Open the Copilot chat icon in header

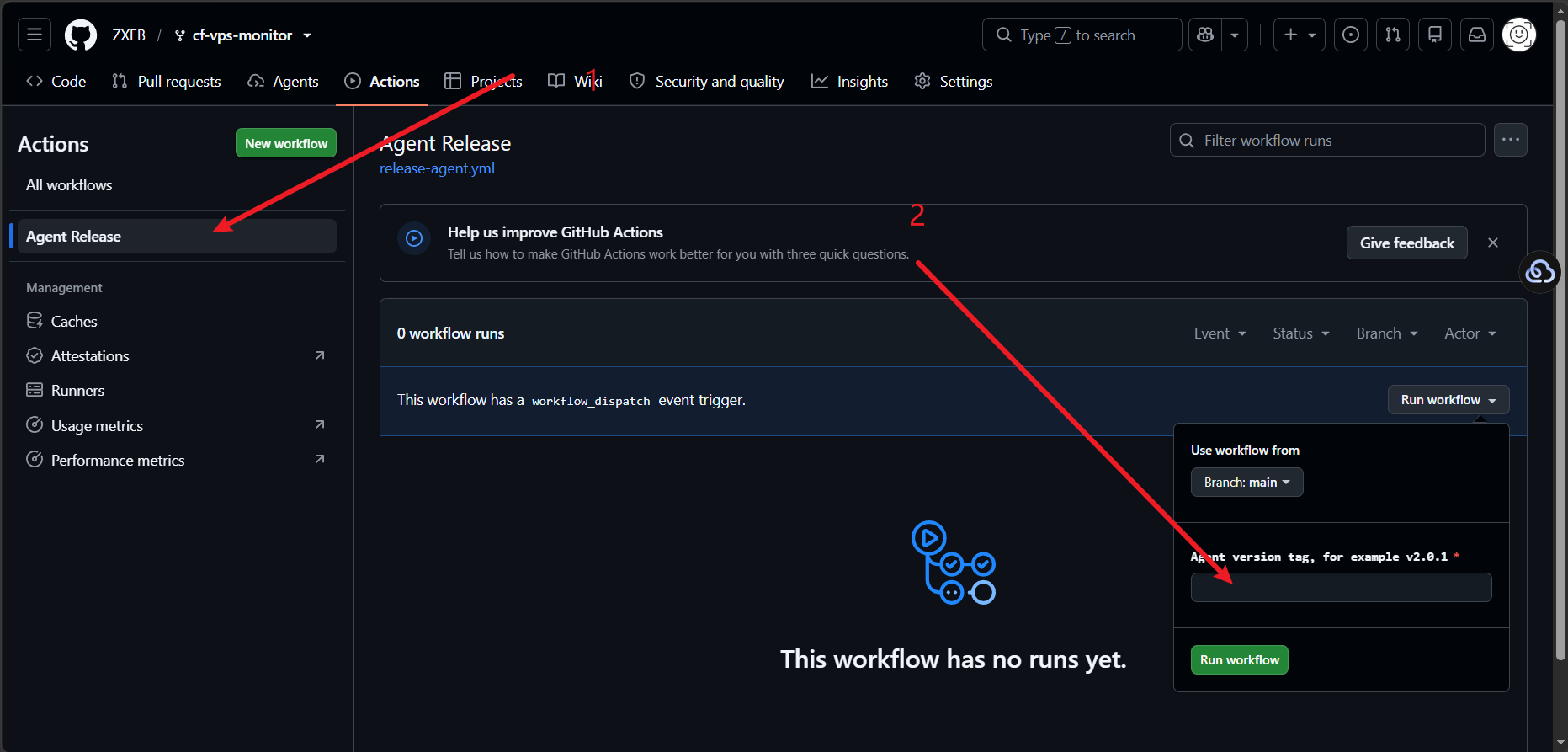pyautogui.click(x=1205, y=35)
